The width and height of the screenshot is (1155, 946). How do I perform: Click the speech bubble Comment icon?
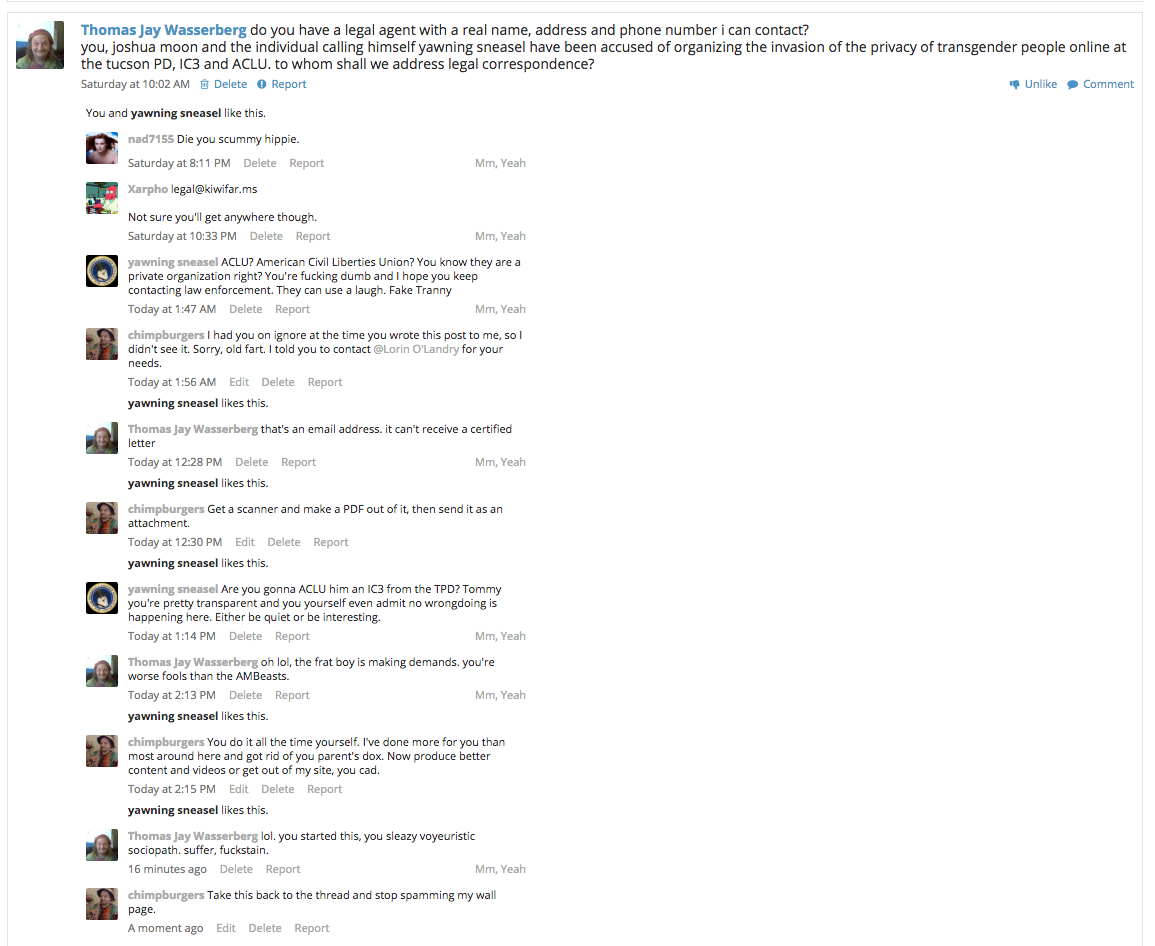pyautogui.click(x=1072, y=85)
